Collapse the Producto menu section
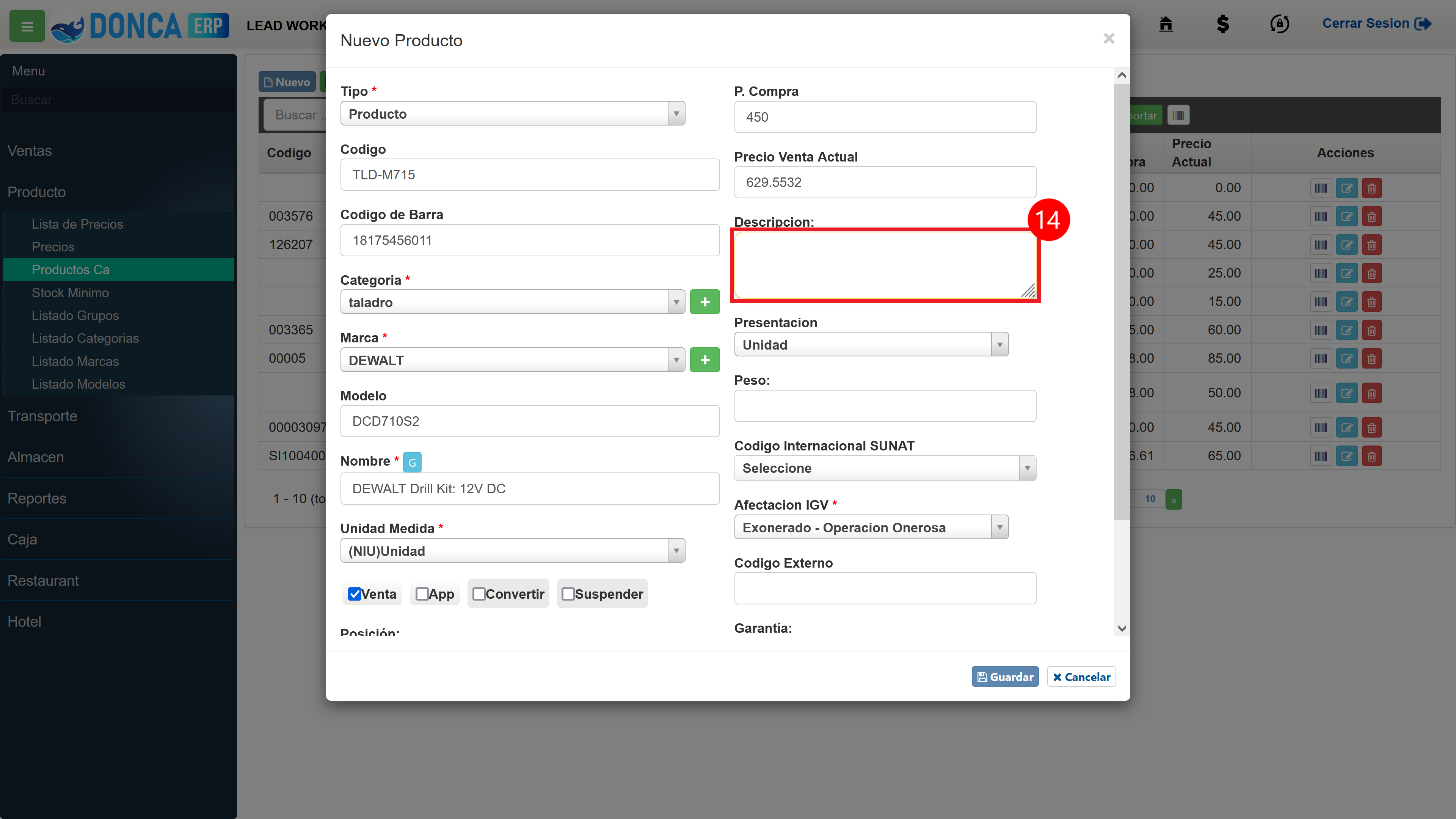 tap(118, 192)
